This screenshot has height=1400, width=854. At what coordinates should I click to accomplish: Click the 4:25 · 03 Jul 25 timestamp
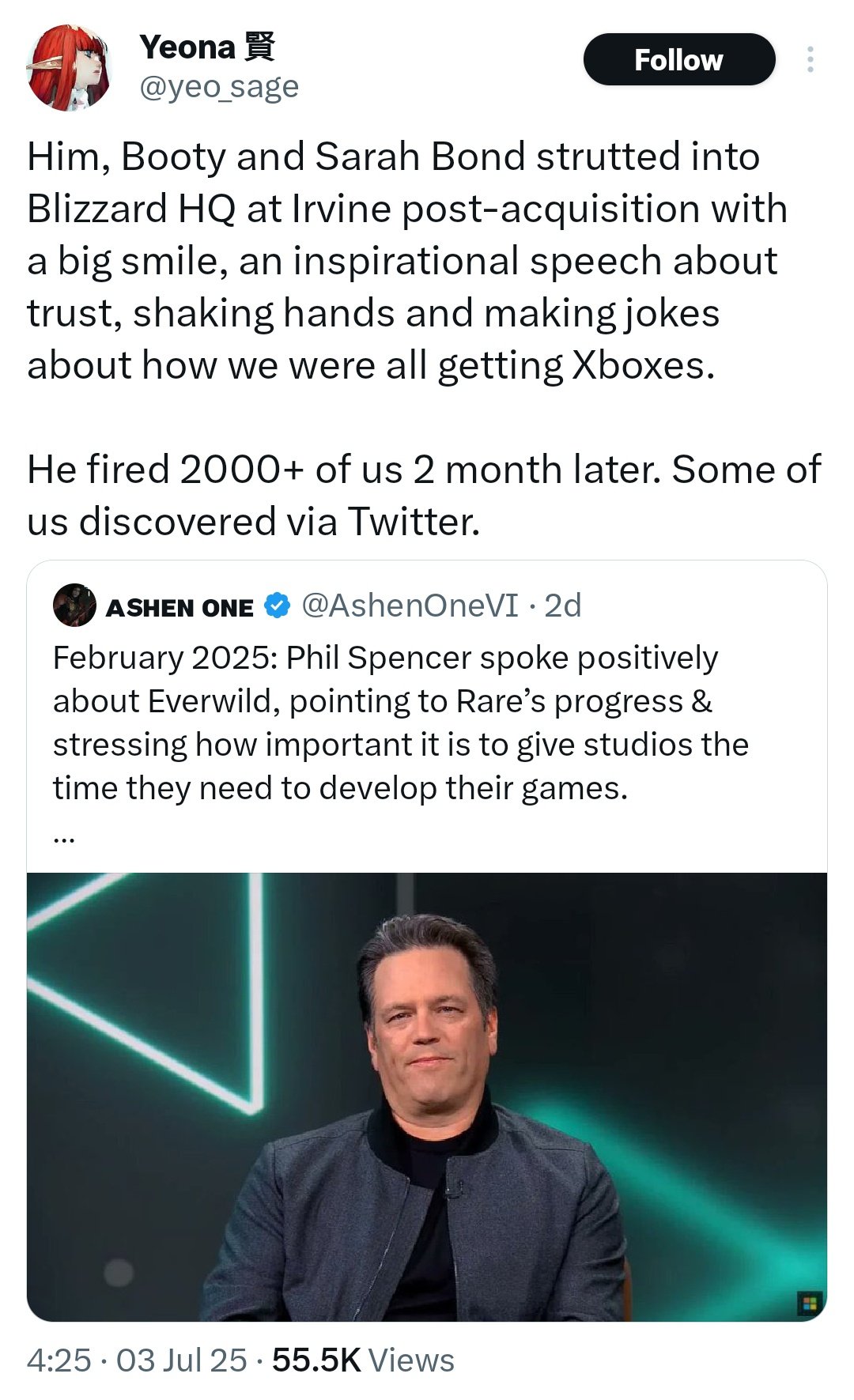click(137, 1360)
